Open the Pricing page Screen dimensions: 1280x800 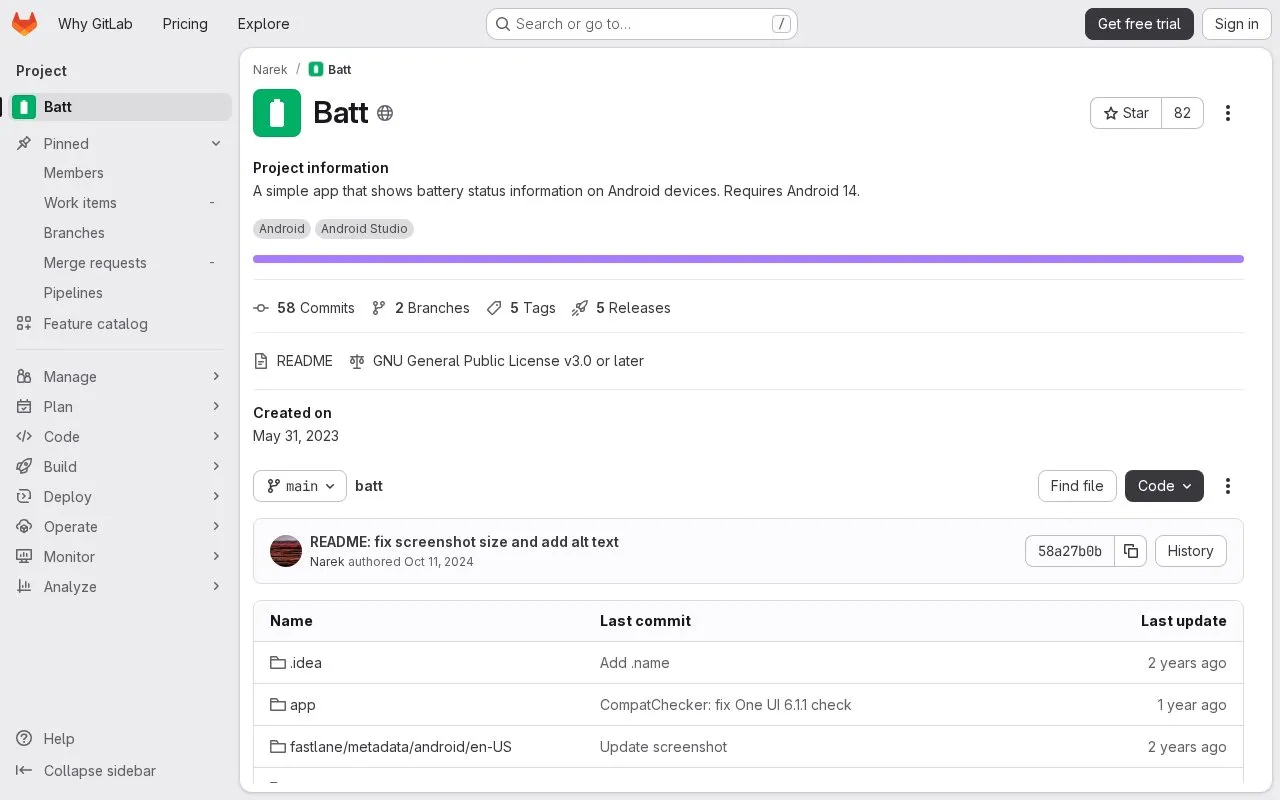185,24
